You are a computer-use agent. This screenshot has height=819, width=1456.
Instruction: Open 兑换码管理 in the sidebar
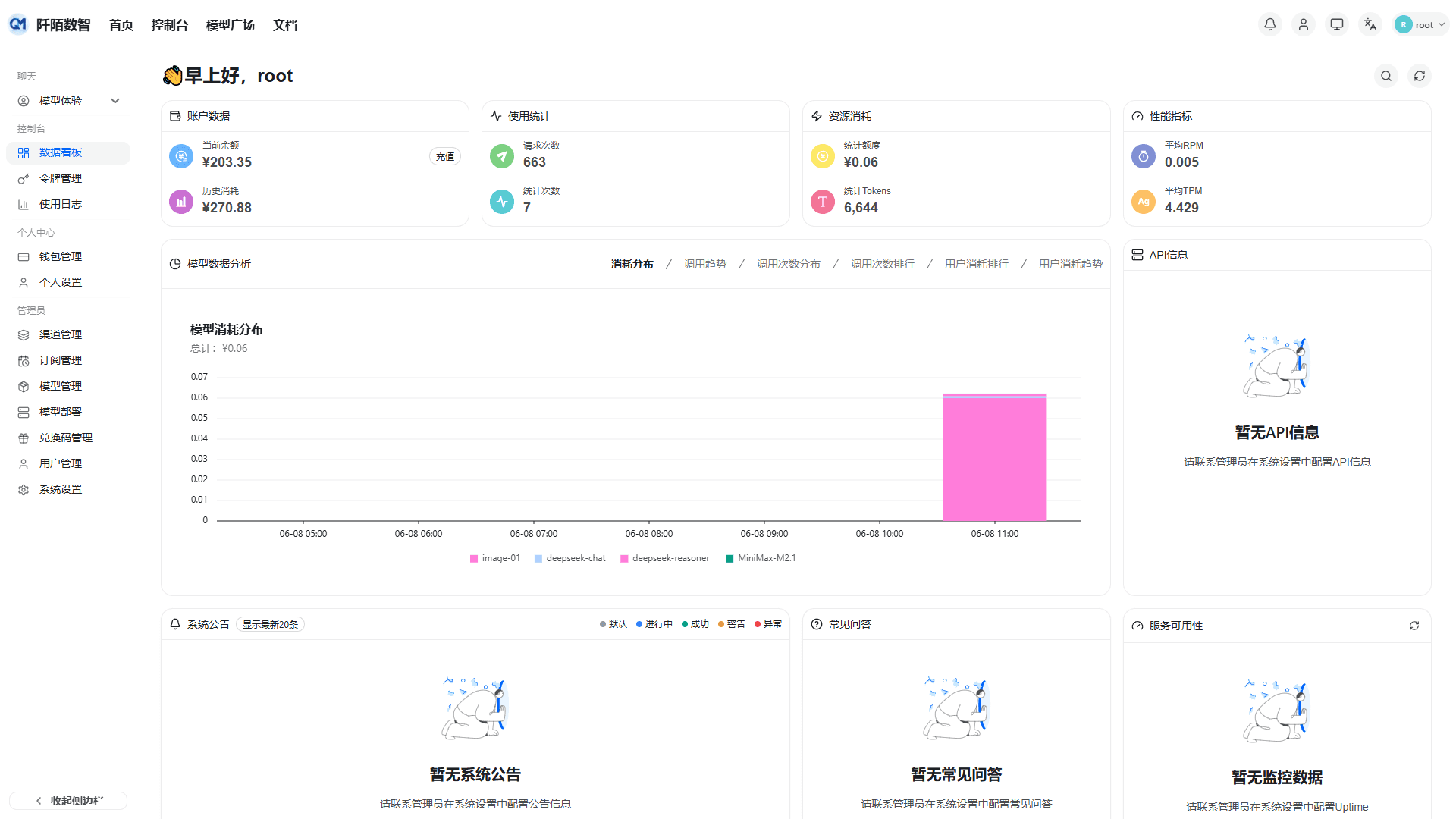68,438
